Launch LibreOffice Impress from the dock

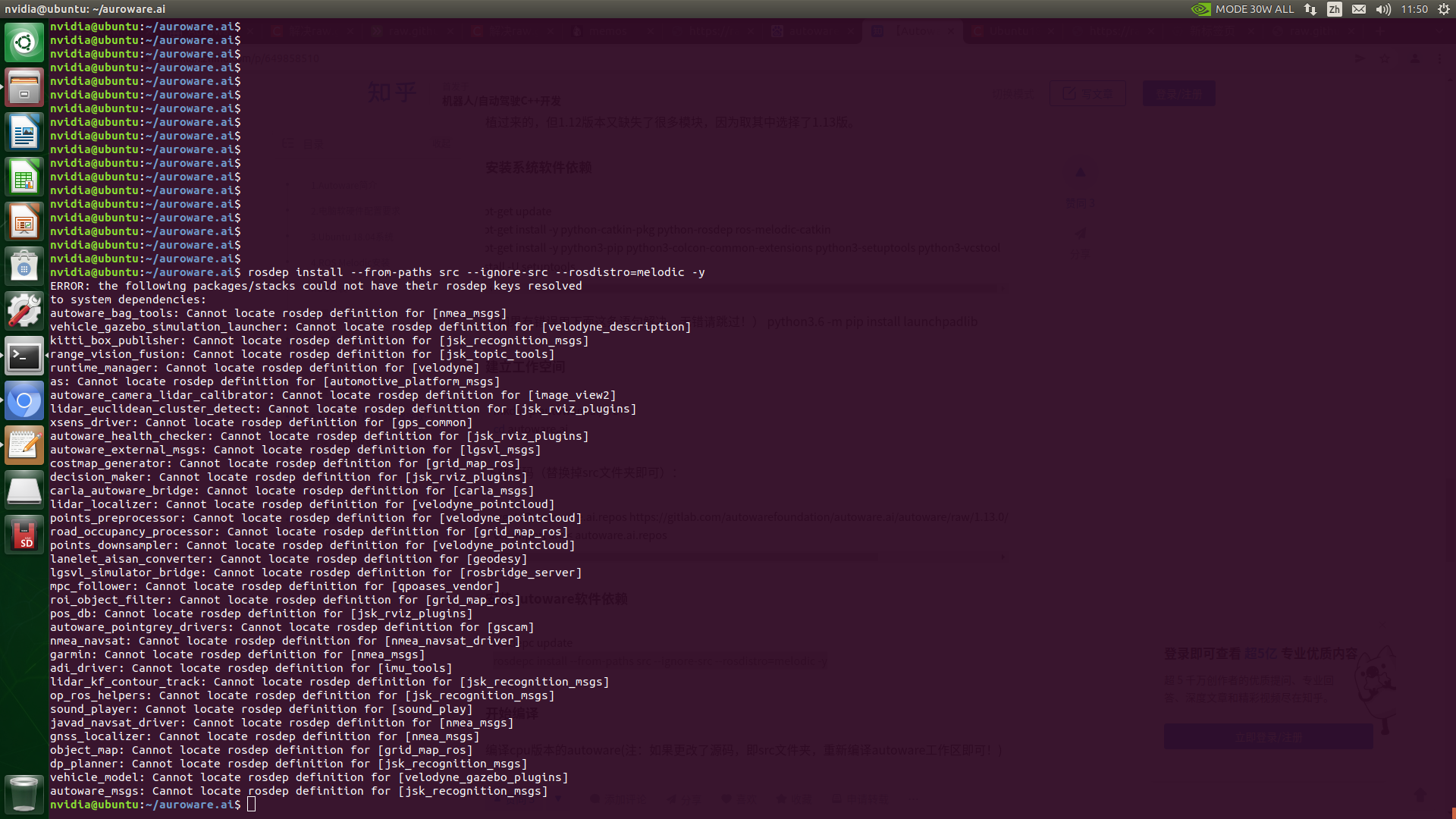click(x=24, y=222)
